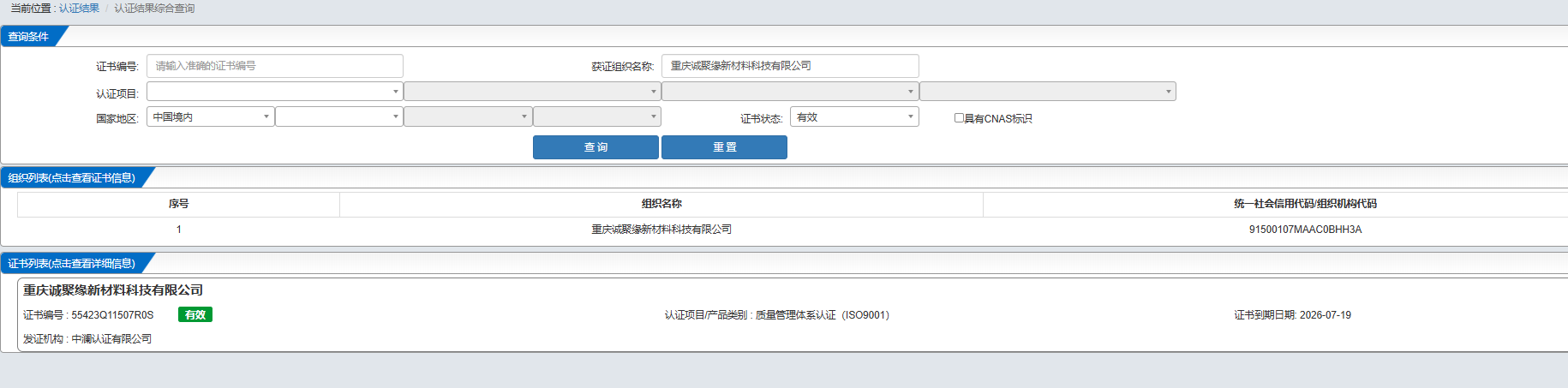Select the 组织列表 panel header
The image size is (1568, 388).
[72, 177]
